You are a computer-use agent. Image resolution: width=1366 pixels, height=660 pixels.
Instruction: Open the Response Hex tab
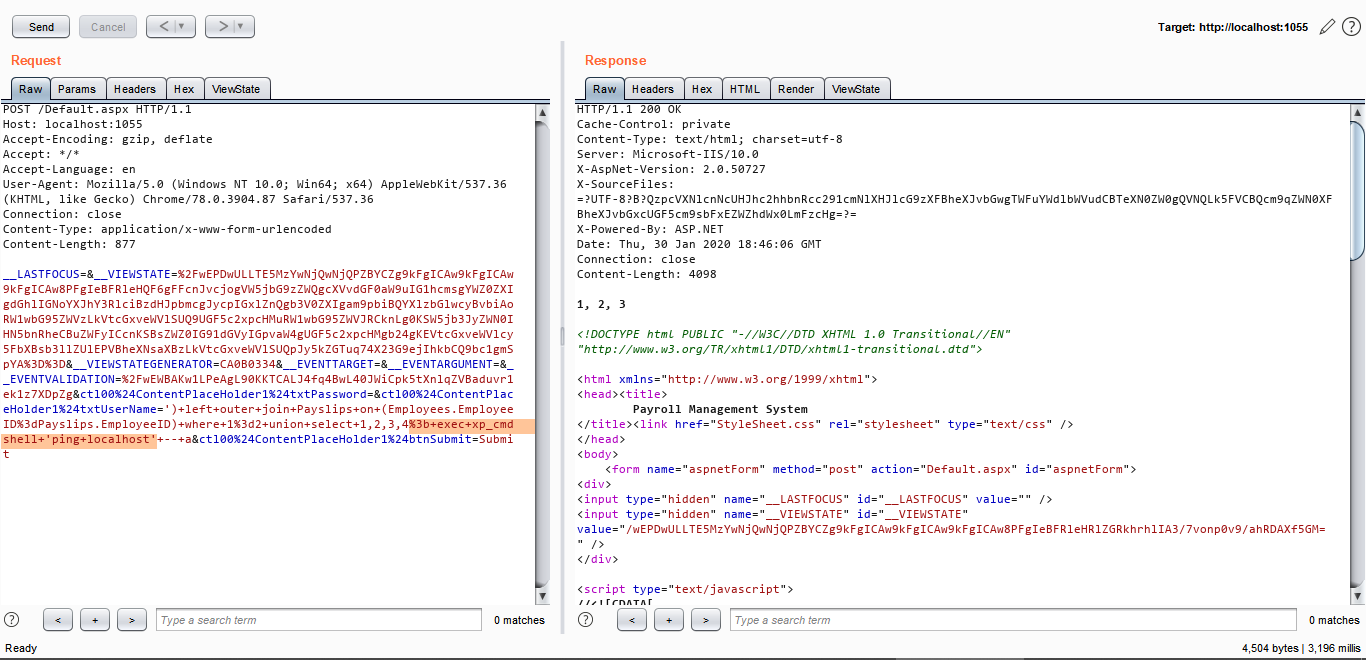tap(702, 89)
